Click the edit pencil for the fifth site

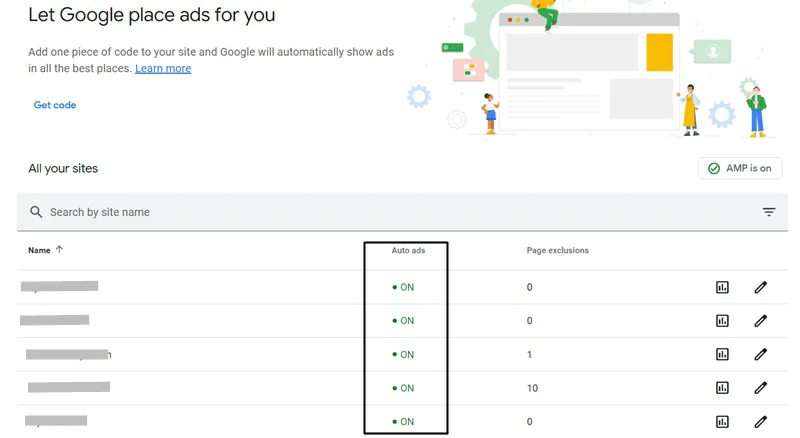[760, 421]
